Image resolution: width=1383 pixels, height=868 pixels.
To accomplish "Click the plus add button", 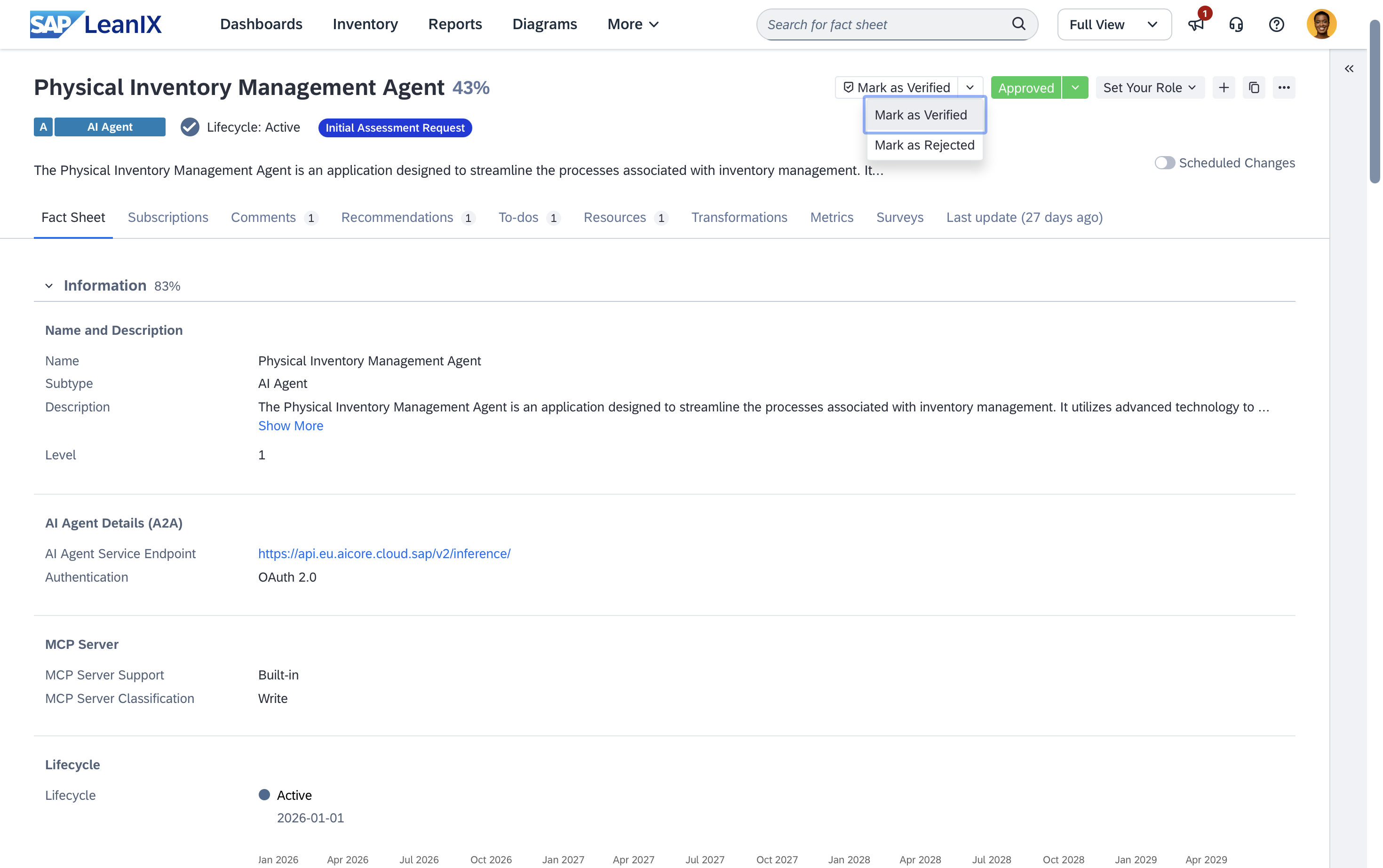I will [x=1224, y=87].
